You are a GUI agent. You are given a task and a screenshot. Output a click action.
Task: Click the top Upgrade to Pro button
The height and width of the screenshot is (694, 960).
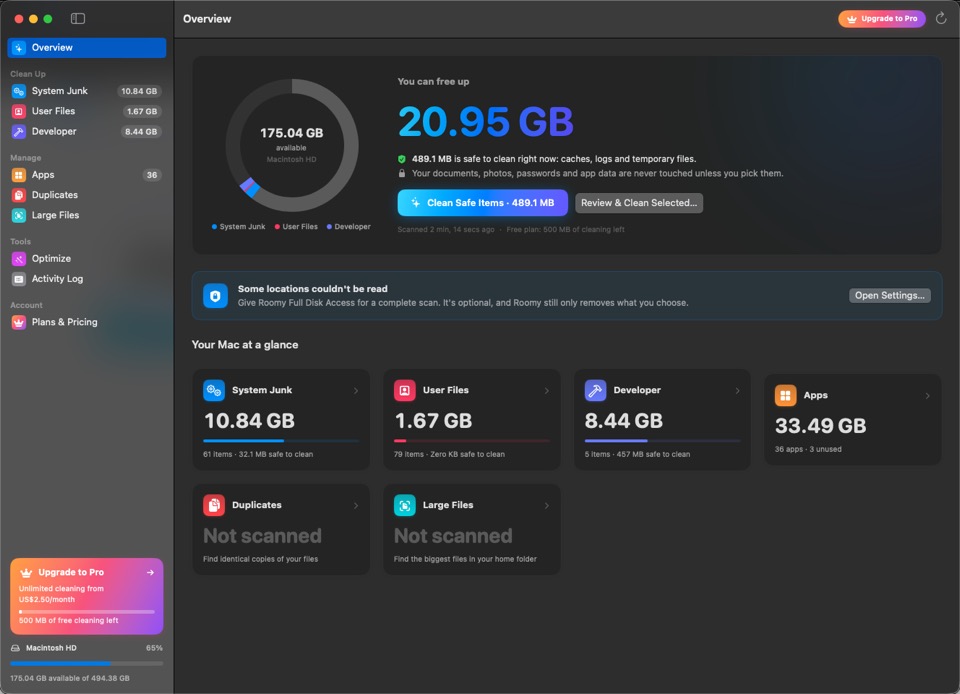(882, 19)
